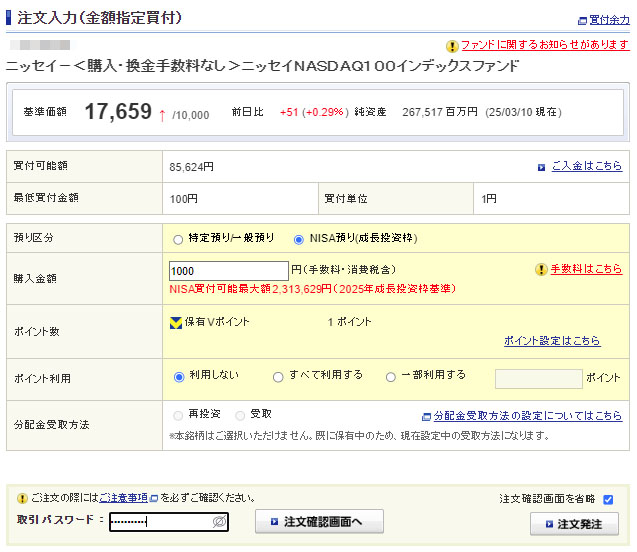The image size is (637, 552).
Task: Click the 手数料 warning icon
Action: pyautogui.click(x=541, y=270)
